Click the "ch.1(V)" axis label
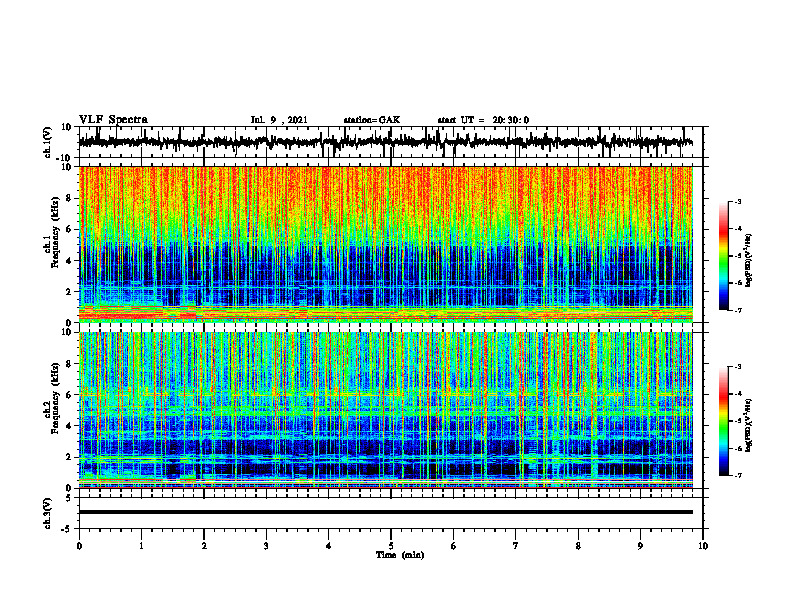The image size is (792, 612). click(x=48, y=142)
